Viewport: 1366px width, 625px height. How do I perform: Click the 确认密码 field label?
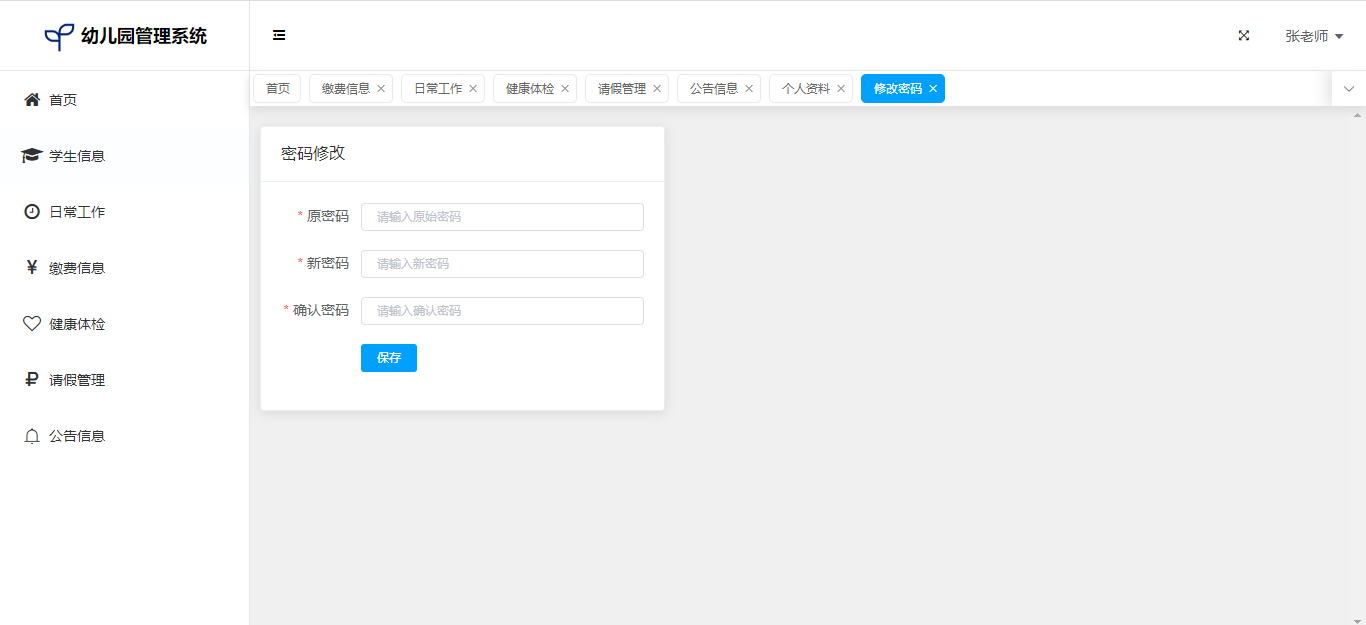click(x=321, y=310)
